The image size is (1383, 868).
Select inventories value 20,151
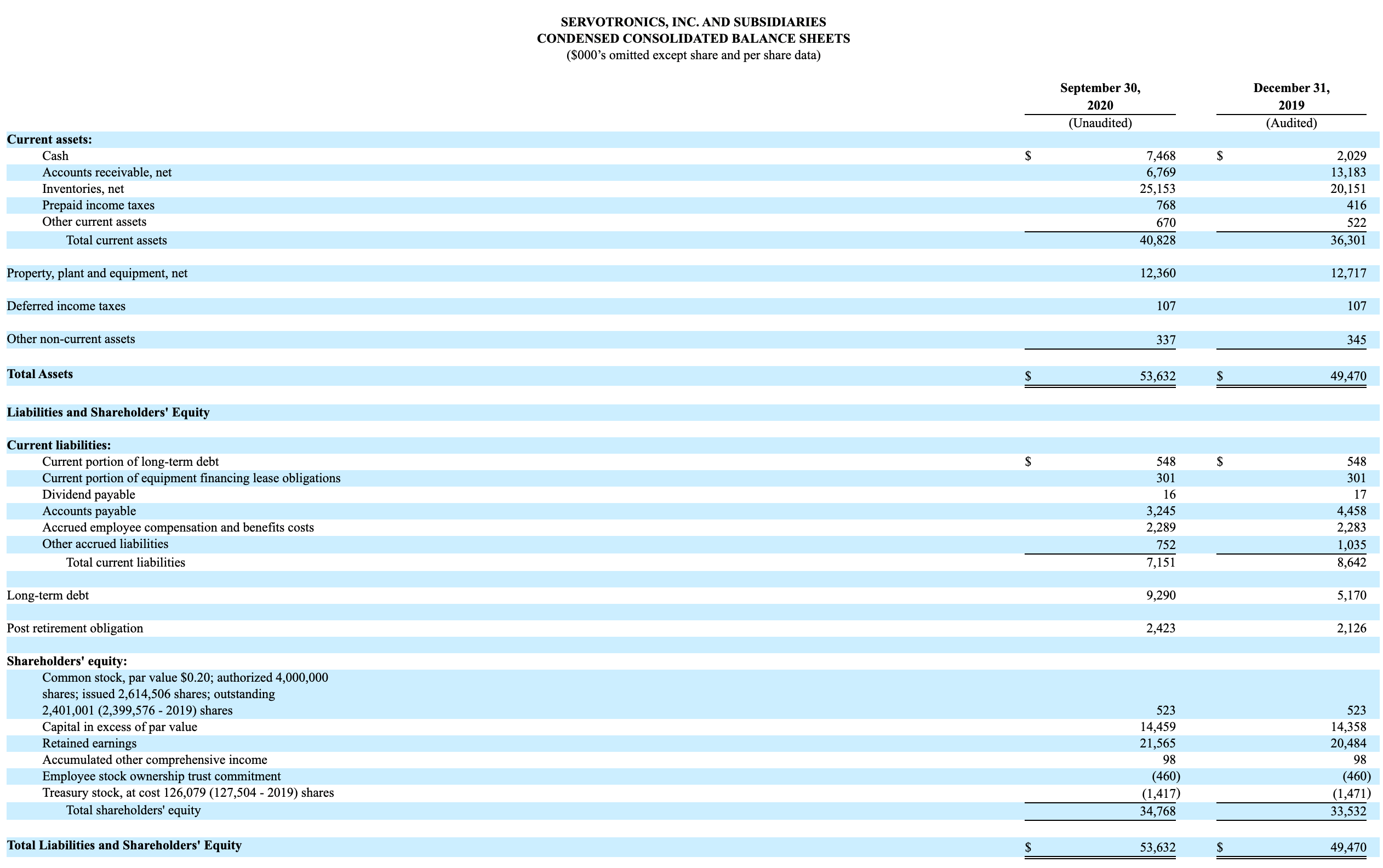1348,189
